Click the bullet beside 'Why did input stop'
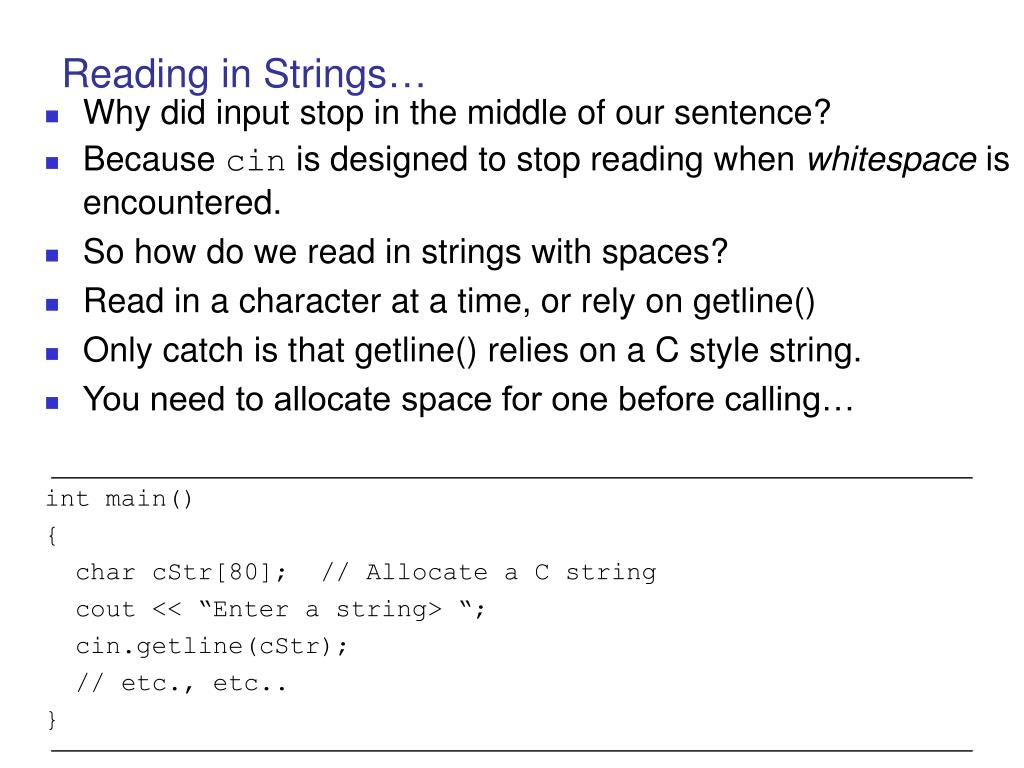The height and width of the screenshot is (768, 1024). 52,117
